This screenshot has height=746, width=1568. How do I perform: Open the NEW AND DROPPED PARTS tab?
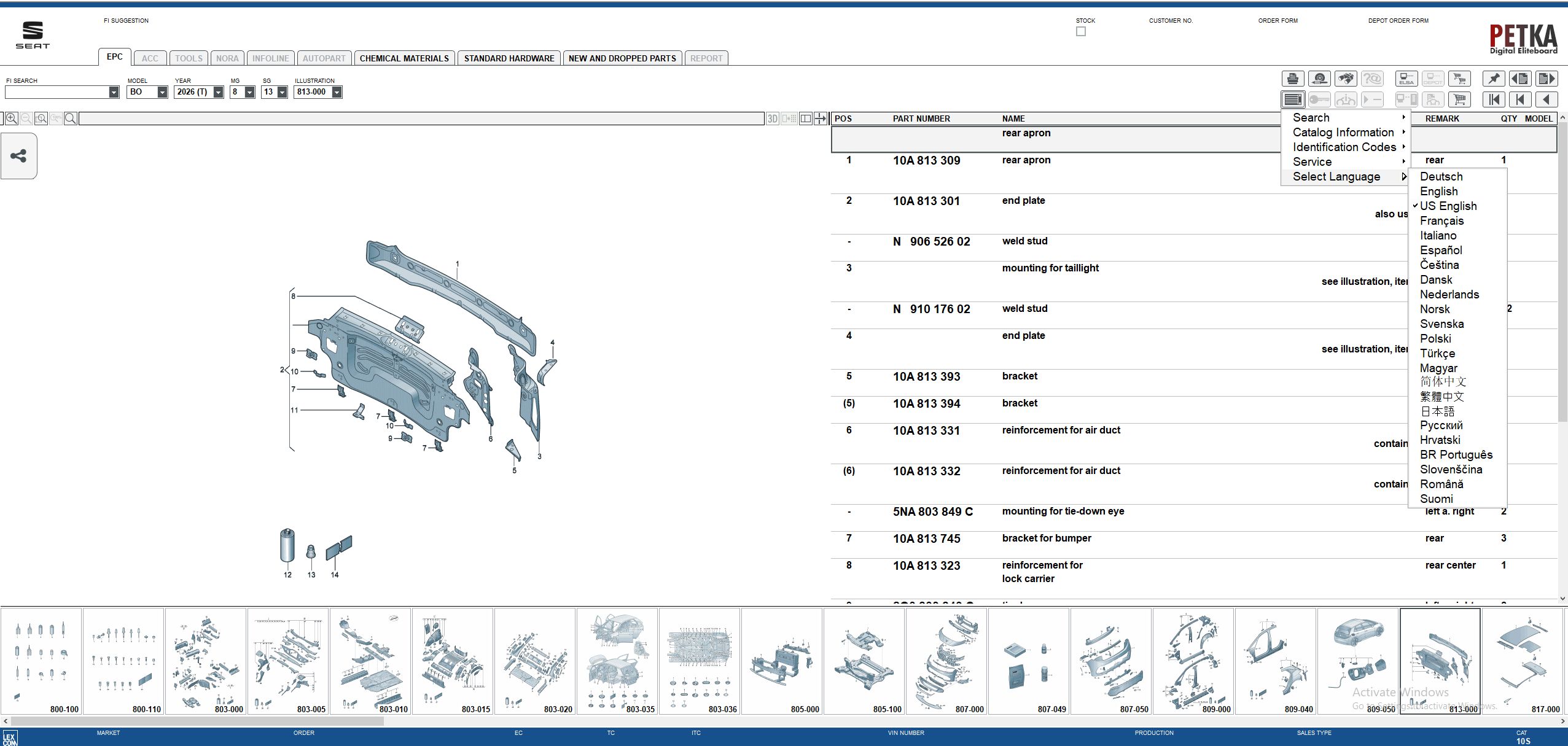point(622,58)
